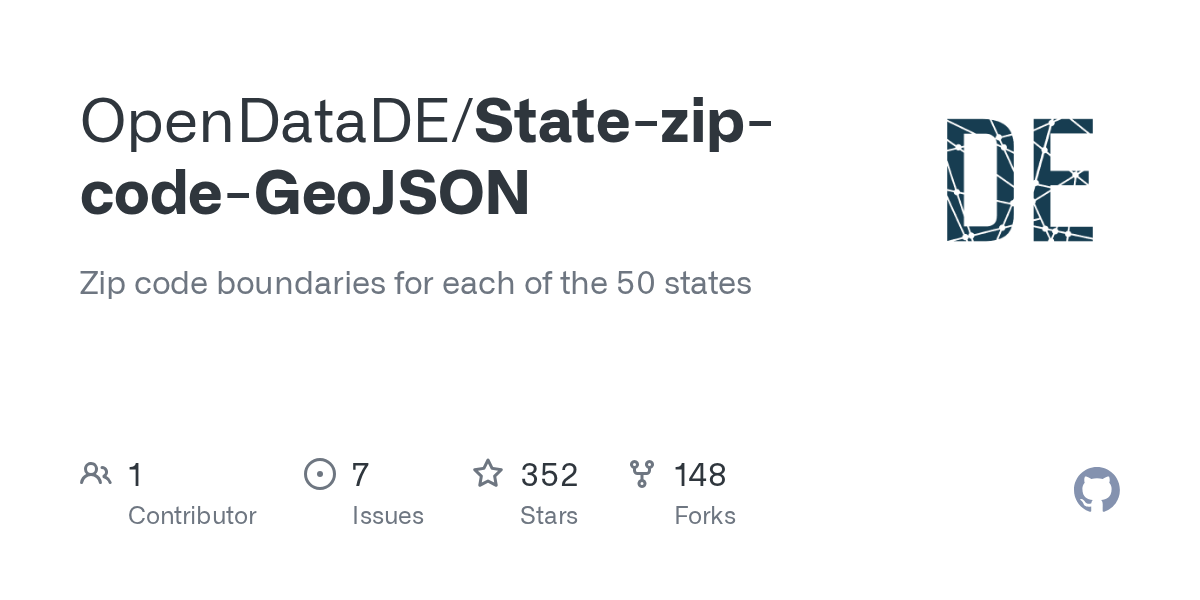Click the contributor count 1
1200x600 pixels.
click(x=135, y=474)
